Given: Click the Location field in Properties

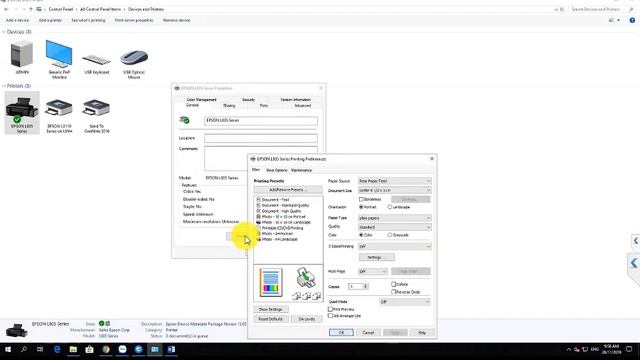Looking at the screenshot, I should pos(261,138).
